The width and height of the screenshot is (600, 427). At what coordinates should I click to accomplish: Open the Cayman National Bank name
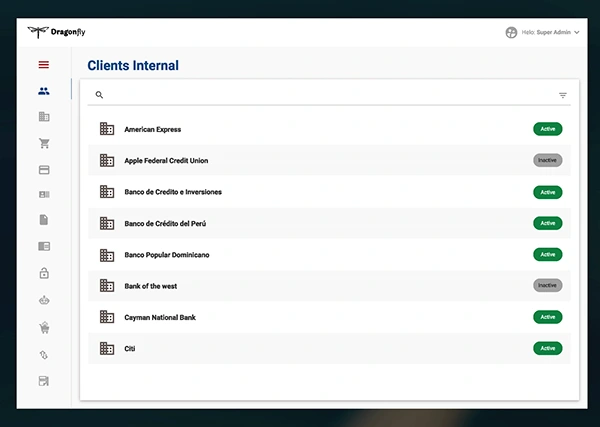tap(160, 318)
